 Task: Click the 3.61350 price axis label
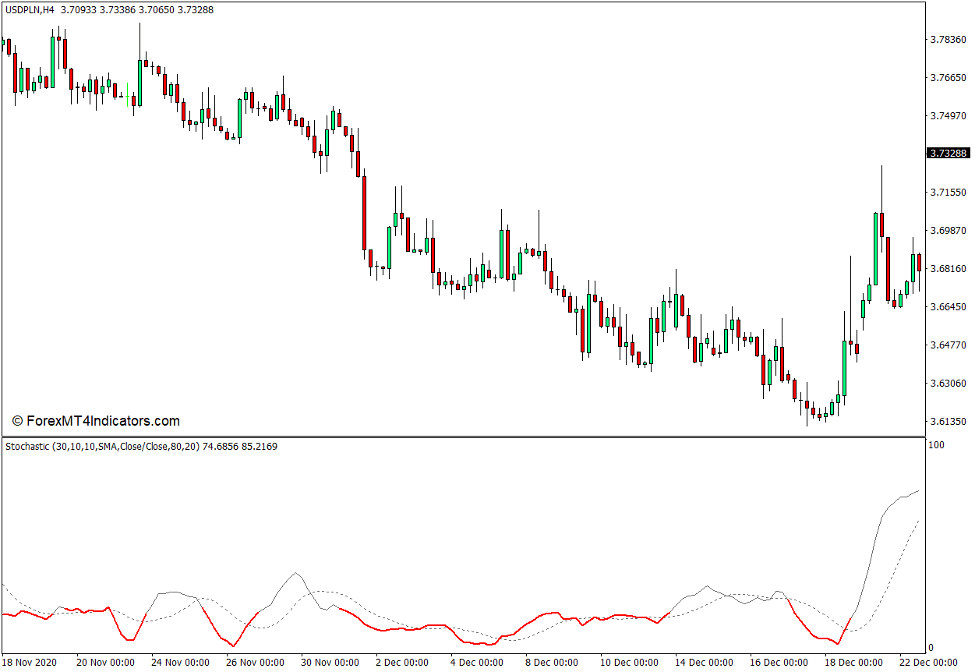(947, 421)
